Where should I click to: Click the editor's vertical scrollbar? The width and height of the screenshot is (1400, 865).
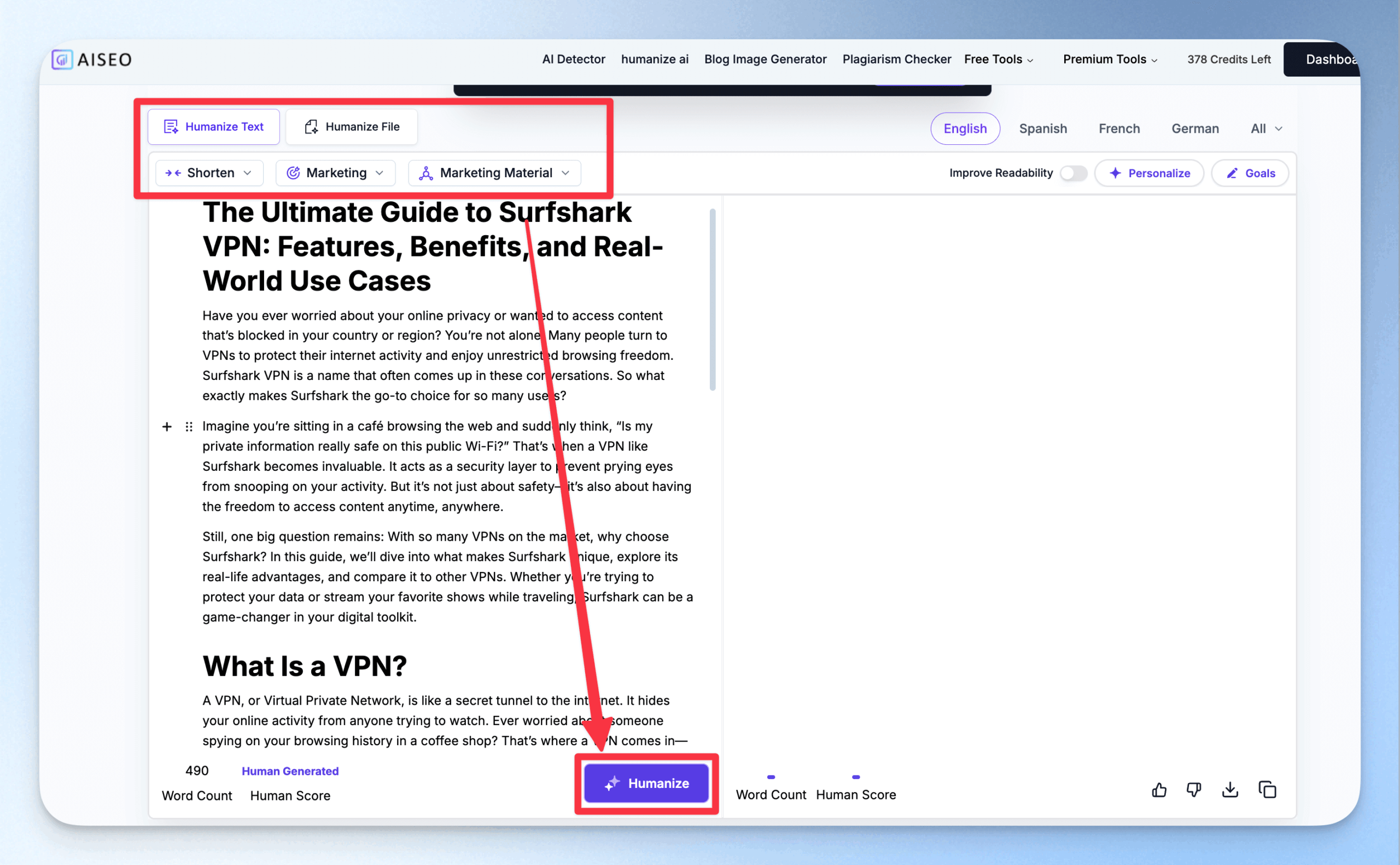[x=712, y=300]
